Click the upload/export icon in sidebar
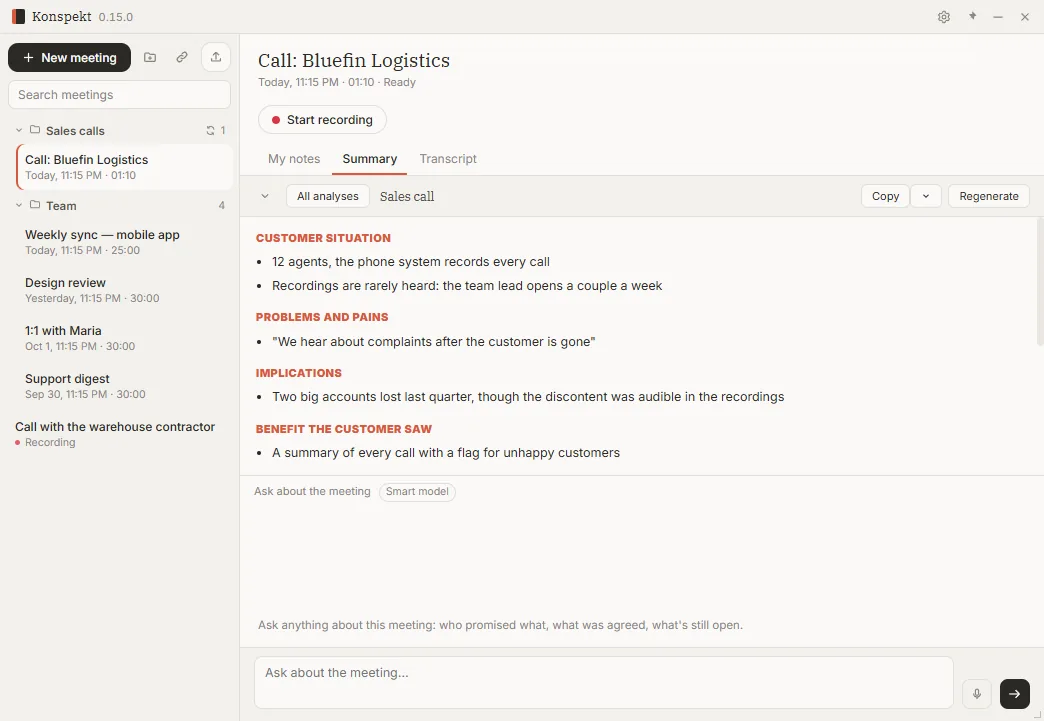This screenshot has width=1044, height=721. [216, 57]
